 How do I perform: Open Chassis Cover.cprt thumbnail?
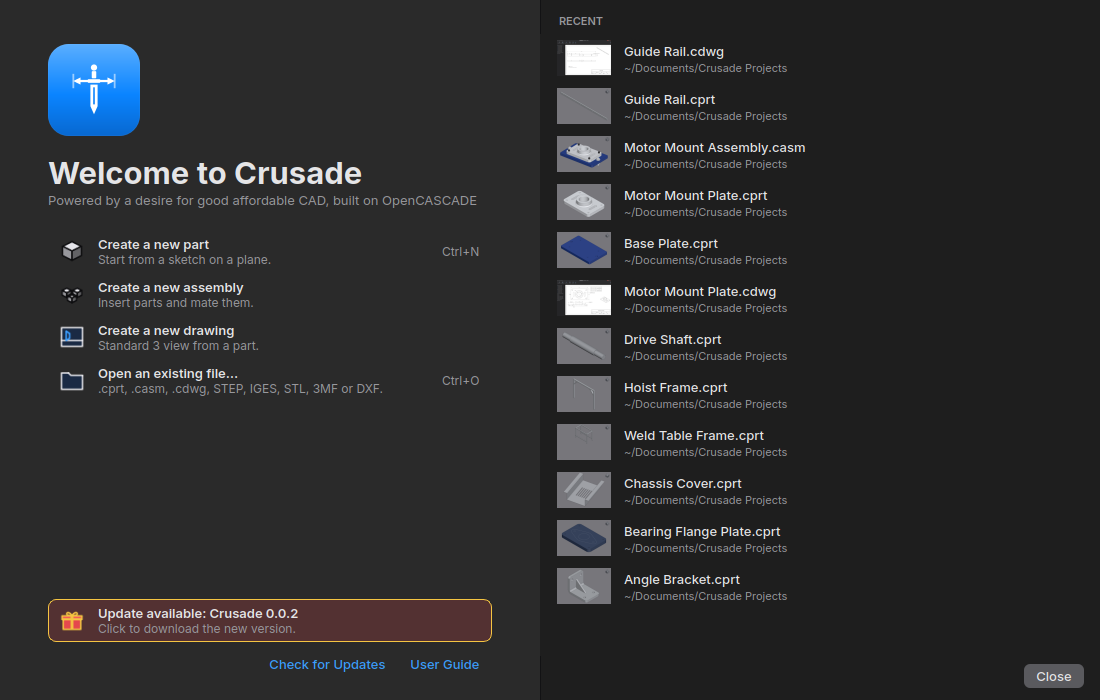(584, 490)
